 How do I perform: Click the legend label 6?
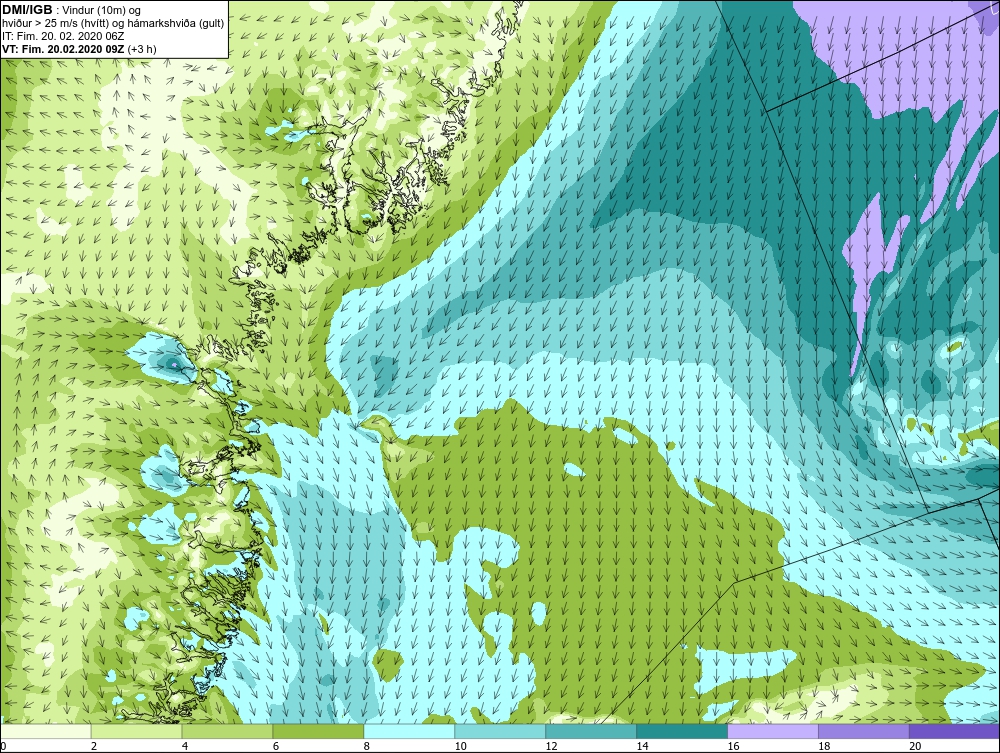pyautogui.click(x=276, y=746)
